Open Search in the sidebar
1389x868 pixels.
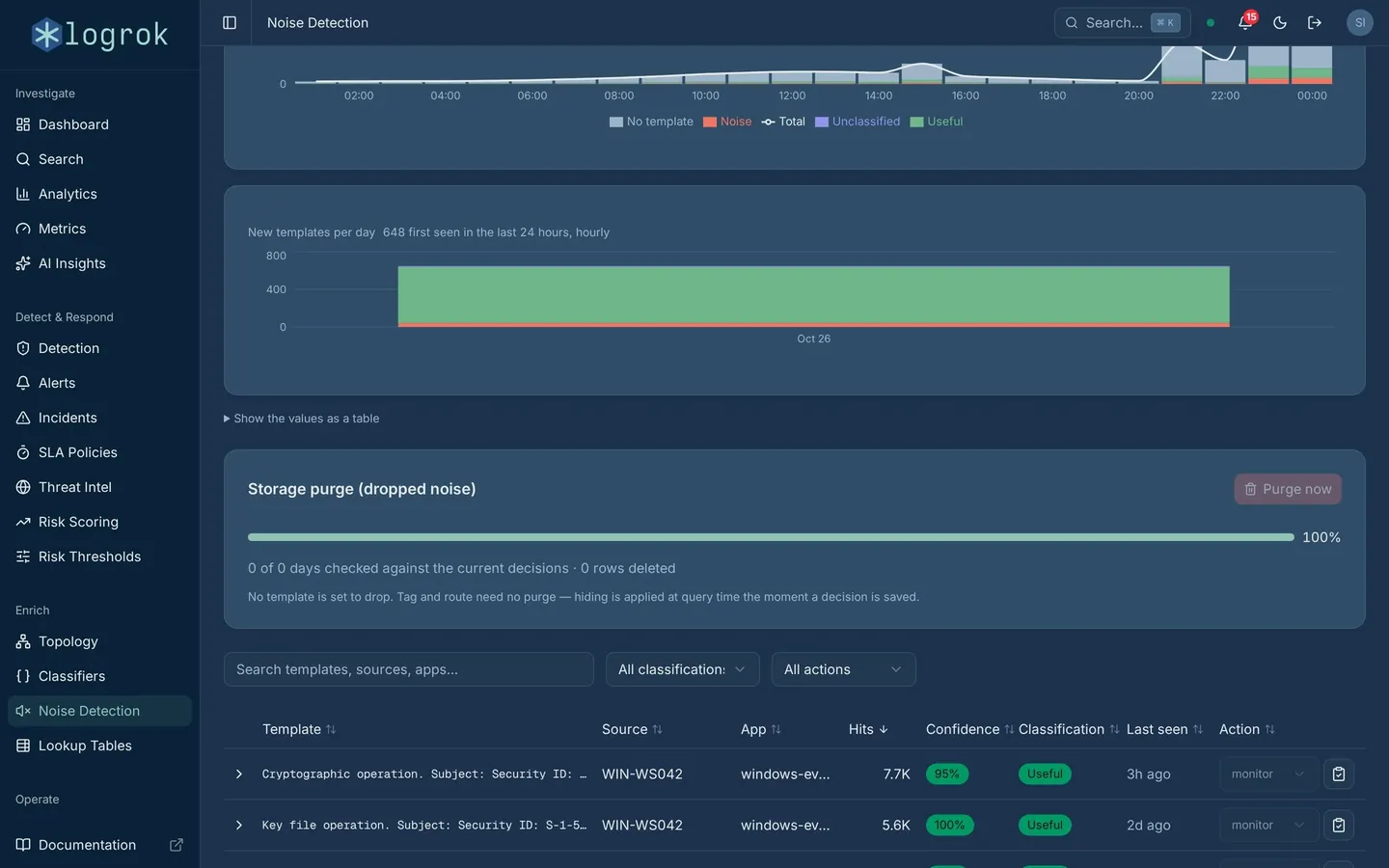(99, 159)
